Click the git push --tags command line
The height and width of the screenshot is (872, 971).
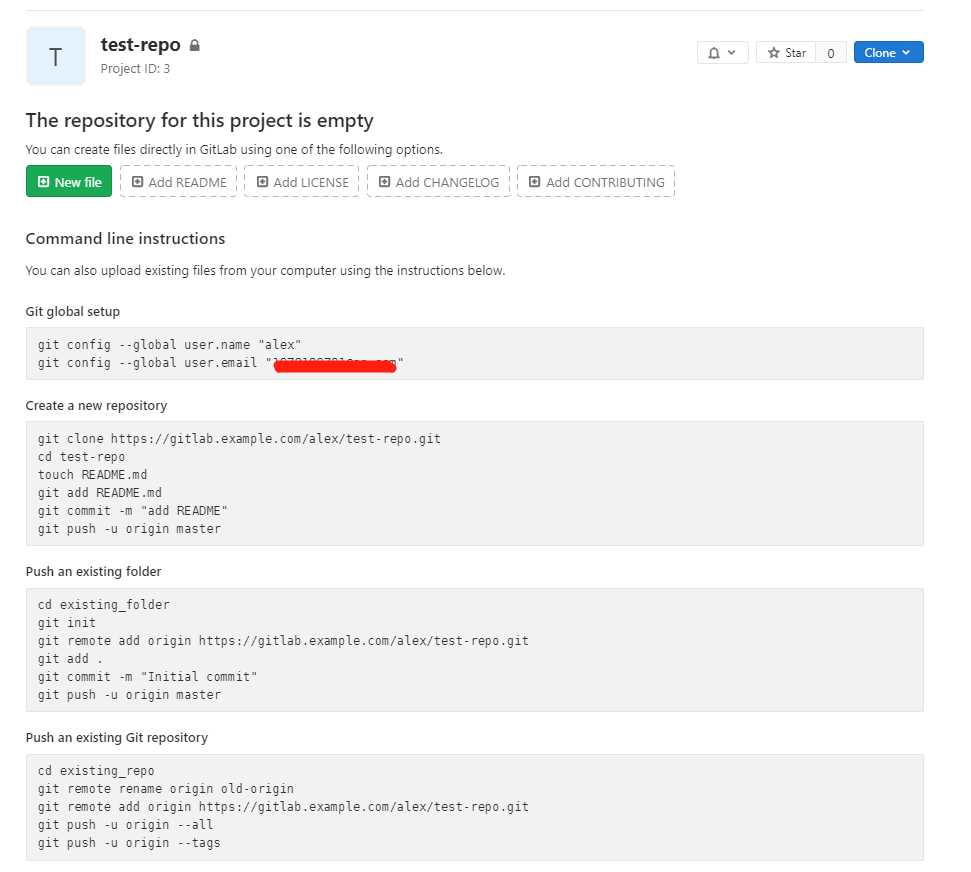[129, 843]
